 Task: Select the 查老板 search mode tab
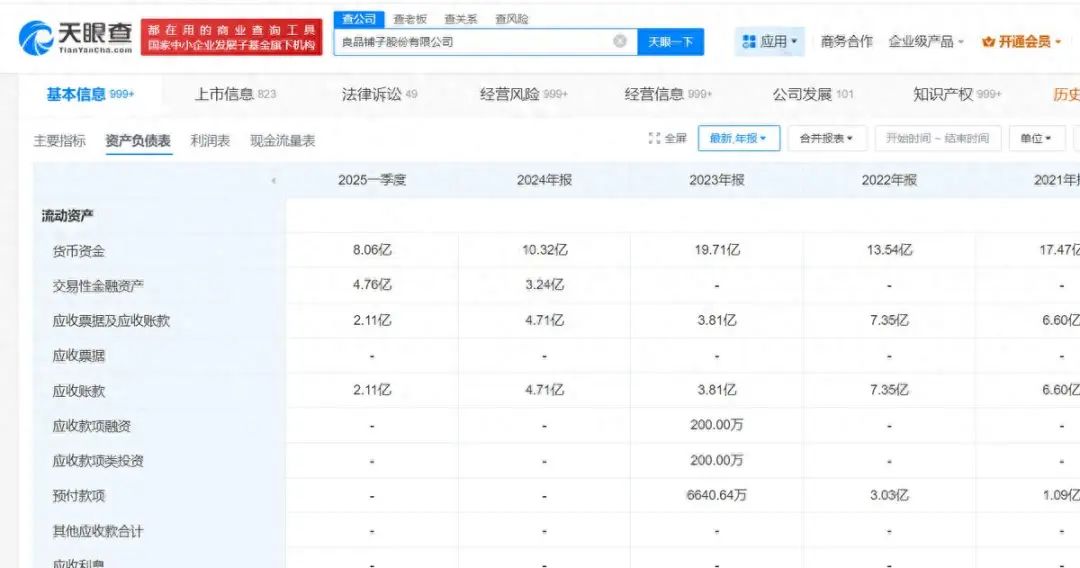(410, 19)
